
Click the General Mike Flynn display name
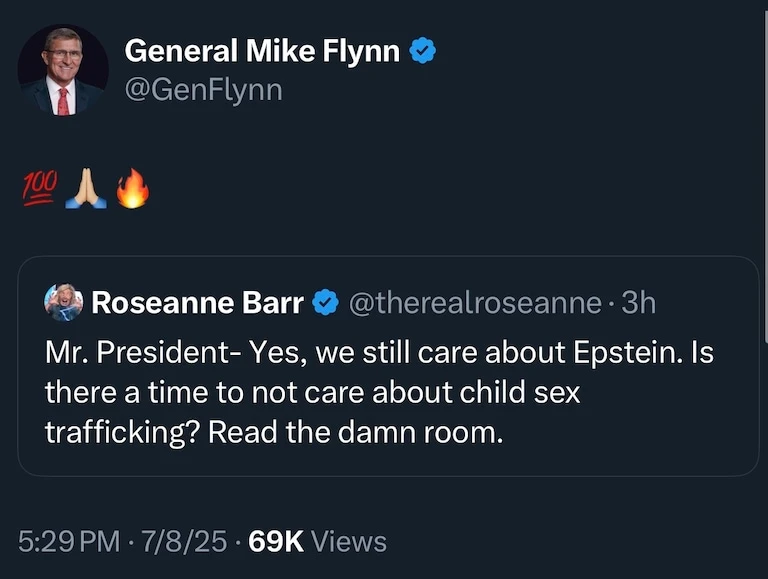(x=264, y=51)
